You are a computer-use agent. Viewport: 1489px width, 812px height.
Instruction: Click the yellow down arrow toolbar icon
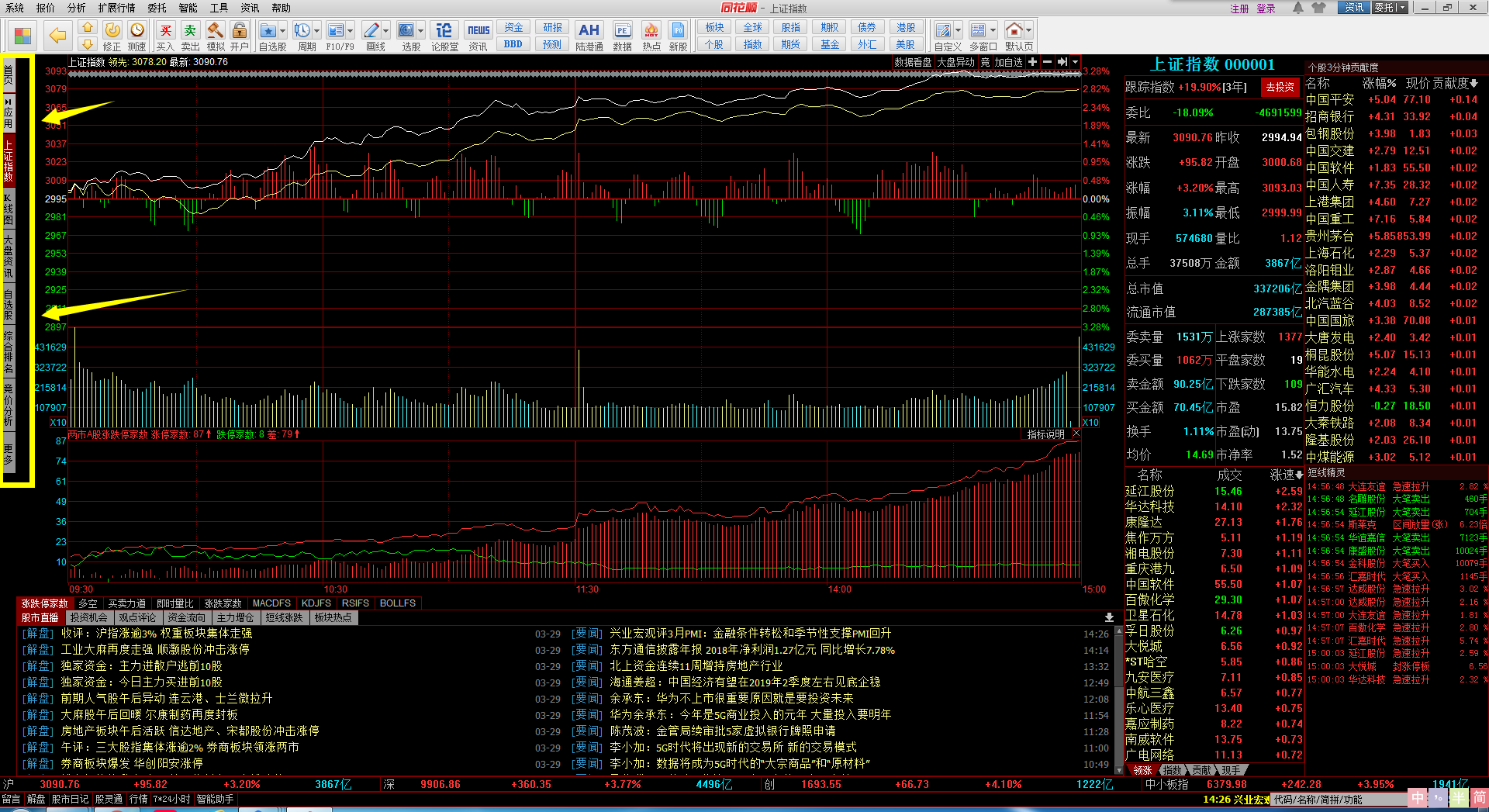(88, 44)
